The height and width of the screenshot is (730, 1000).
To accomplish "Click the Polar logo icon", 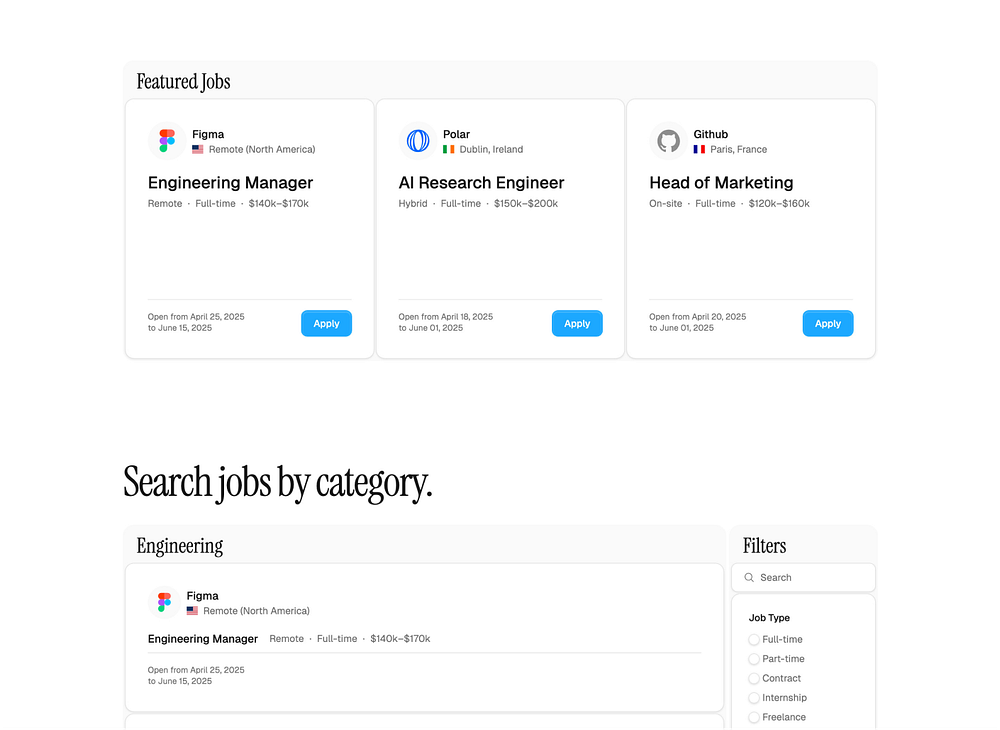I will [x=418, y=141].
